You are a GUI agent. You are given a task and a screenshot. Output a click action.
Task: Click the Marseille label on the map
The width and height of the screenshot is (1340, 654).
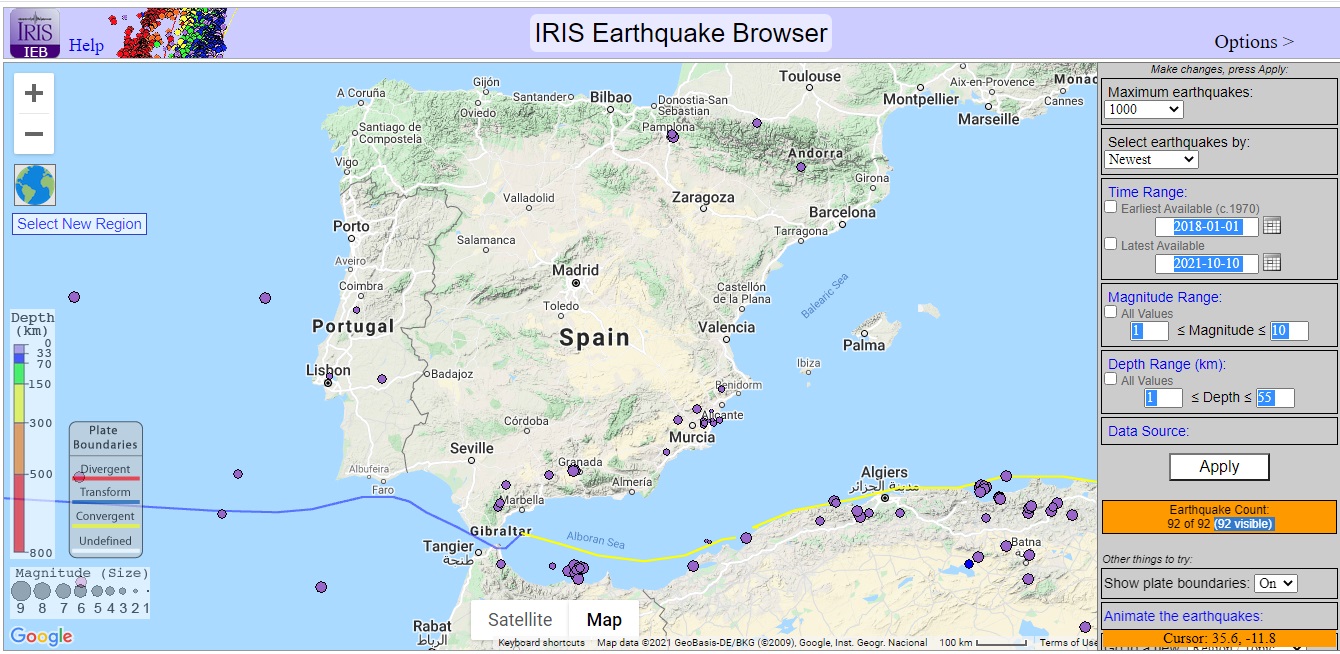[988, 119]
